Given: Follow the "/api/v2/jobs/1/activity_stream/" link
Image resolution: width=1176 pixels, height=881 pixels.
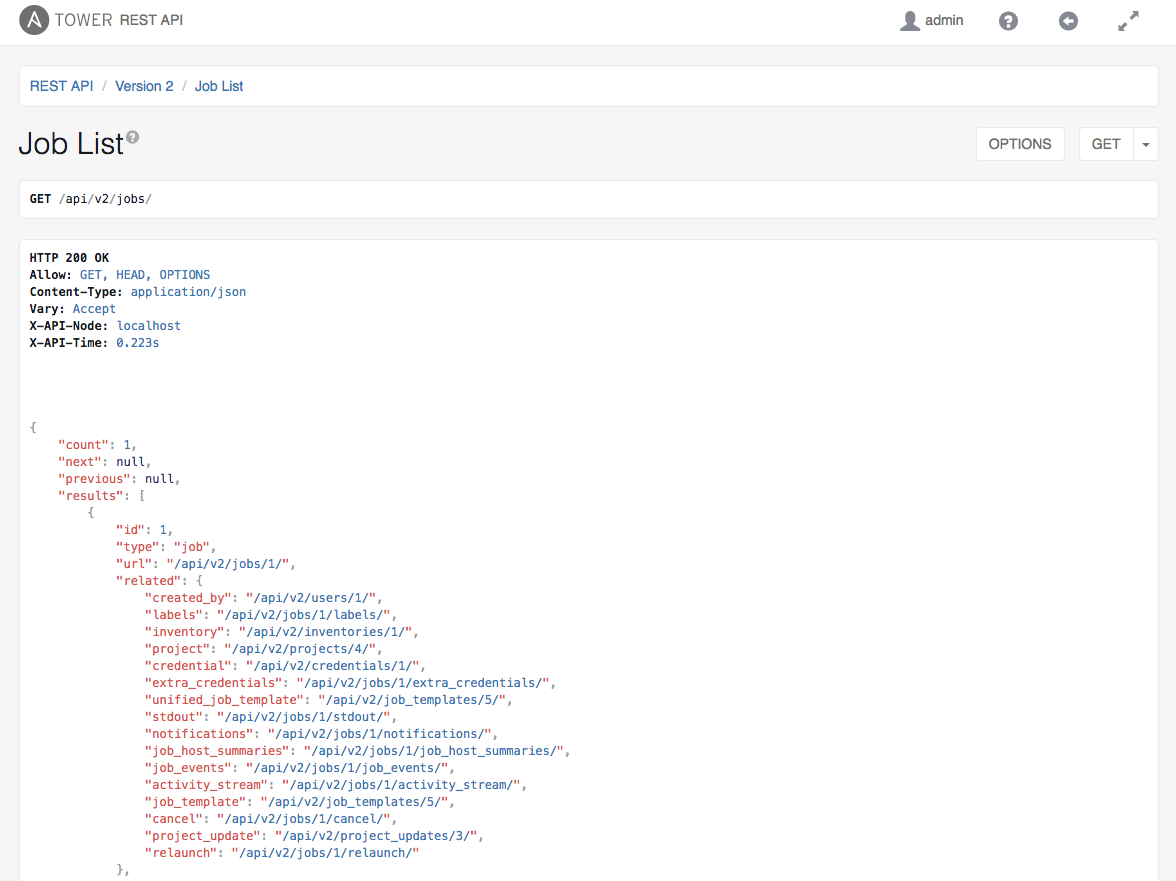Looking at the screenshot, I should (x=400, y=785).
